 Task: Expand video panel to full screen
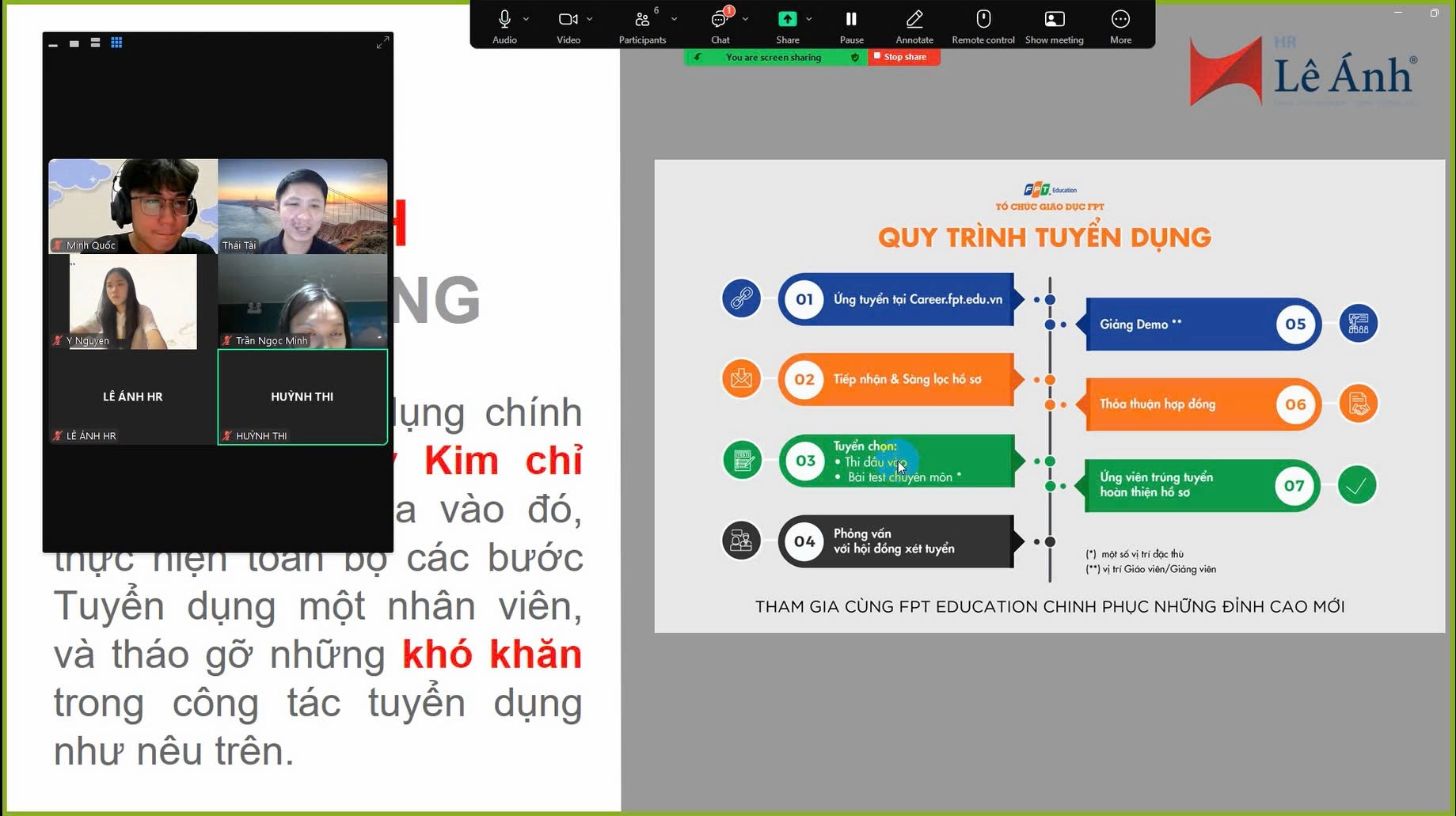click(x=382, y=43)
